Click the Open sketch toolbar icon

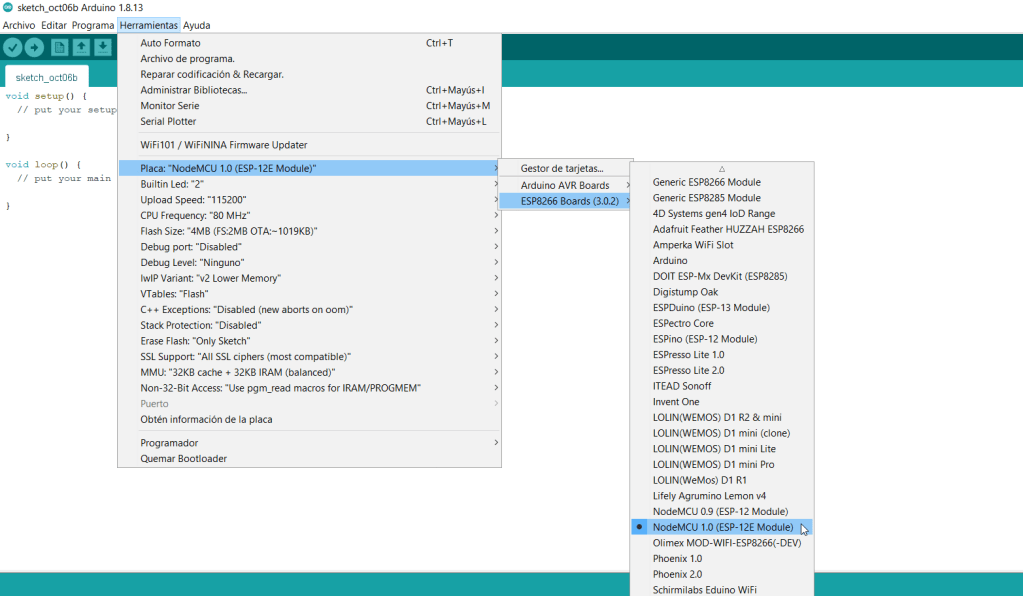81,47
